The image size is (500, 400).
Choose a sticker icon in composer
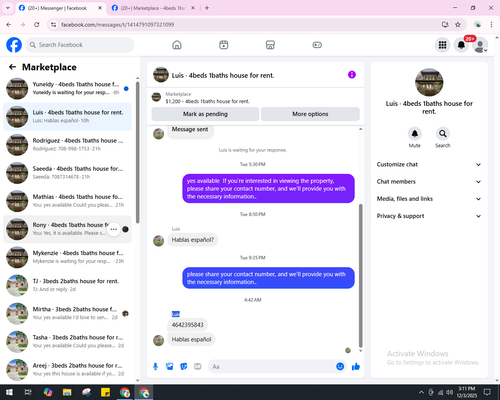(184, 367)
